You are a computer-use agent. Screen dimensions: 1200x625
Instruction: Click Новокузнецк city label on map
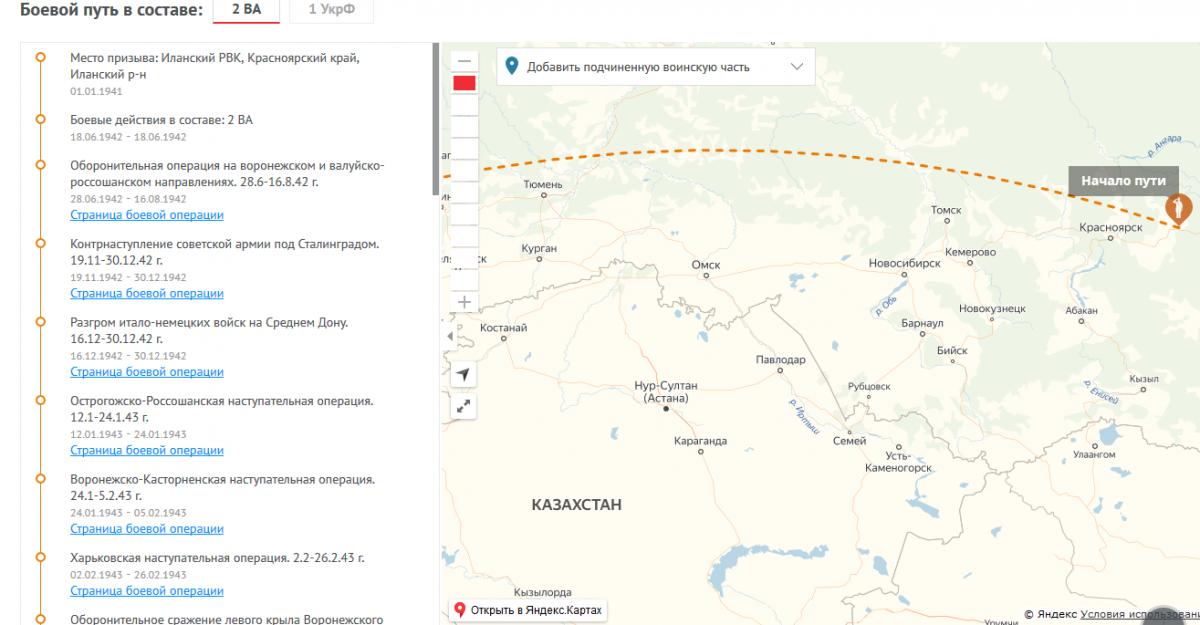(992, 309)
